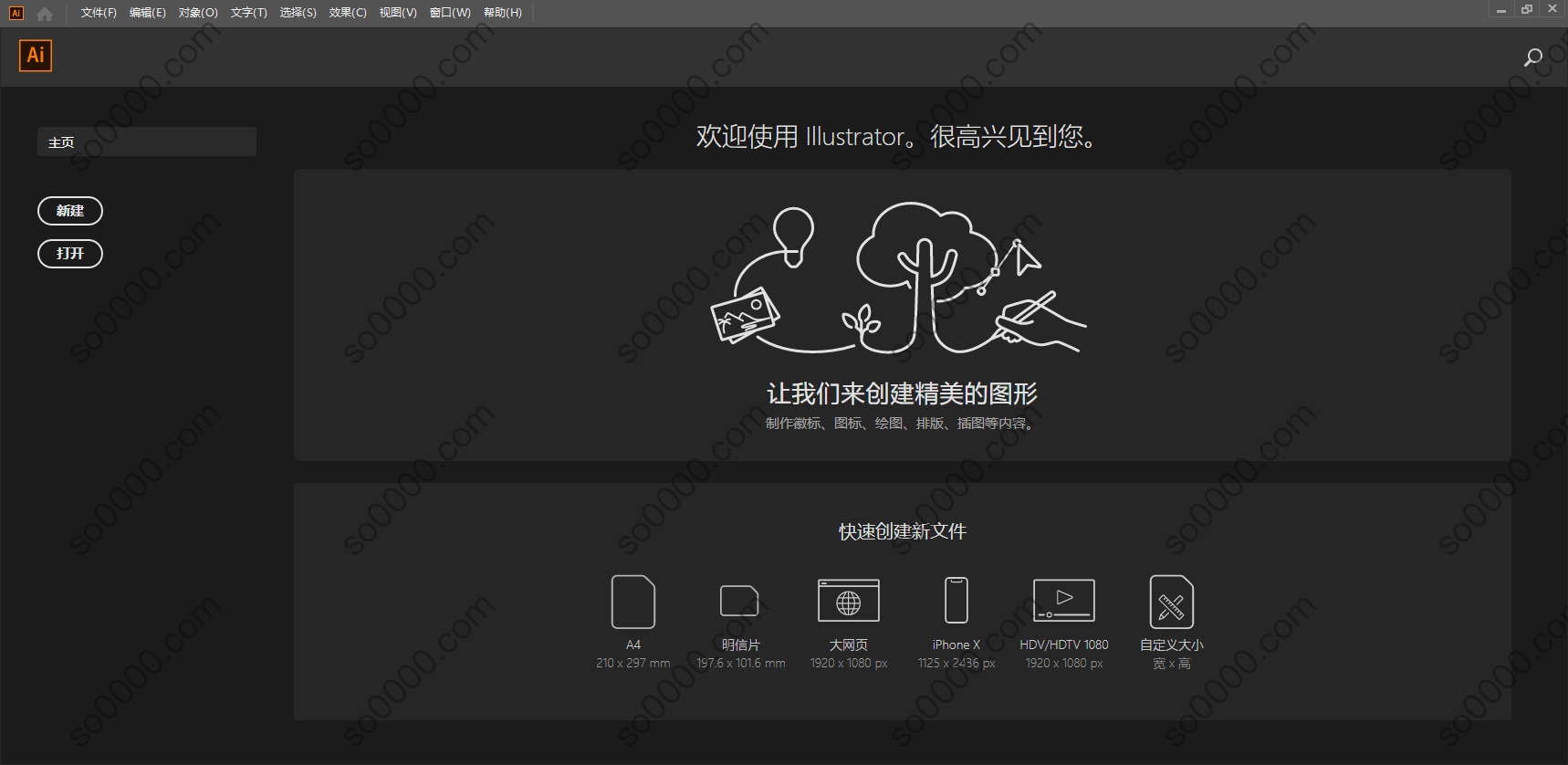Open the 效果(C) menu
Image resolution: width=1568 pixels, height=765 pixels.
[348, 13]
